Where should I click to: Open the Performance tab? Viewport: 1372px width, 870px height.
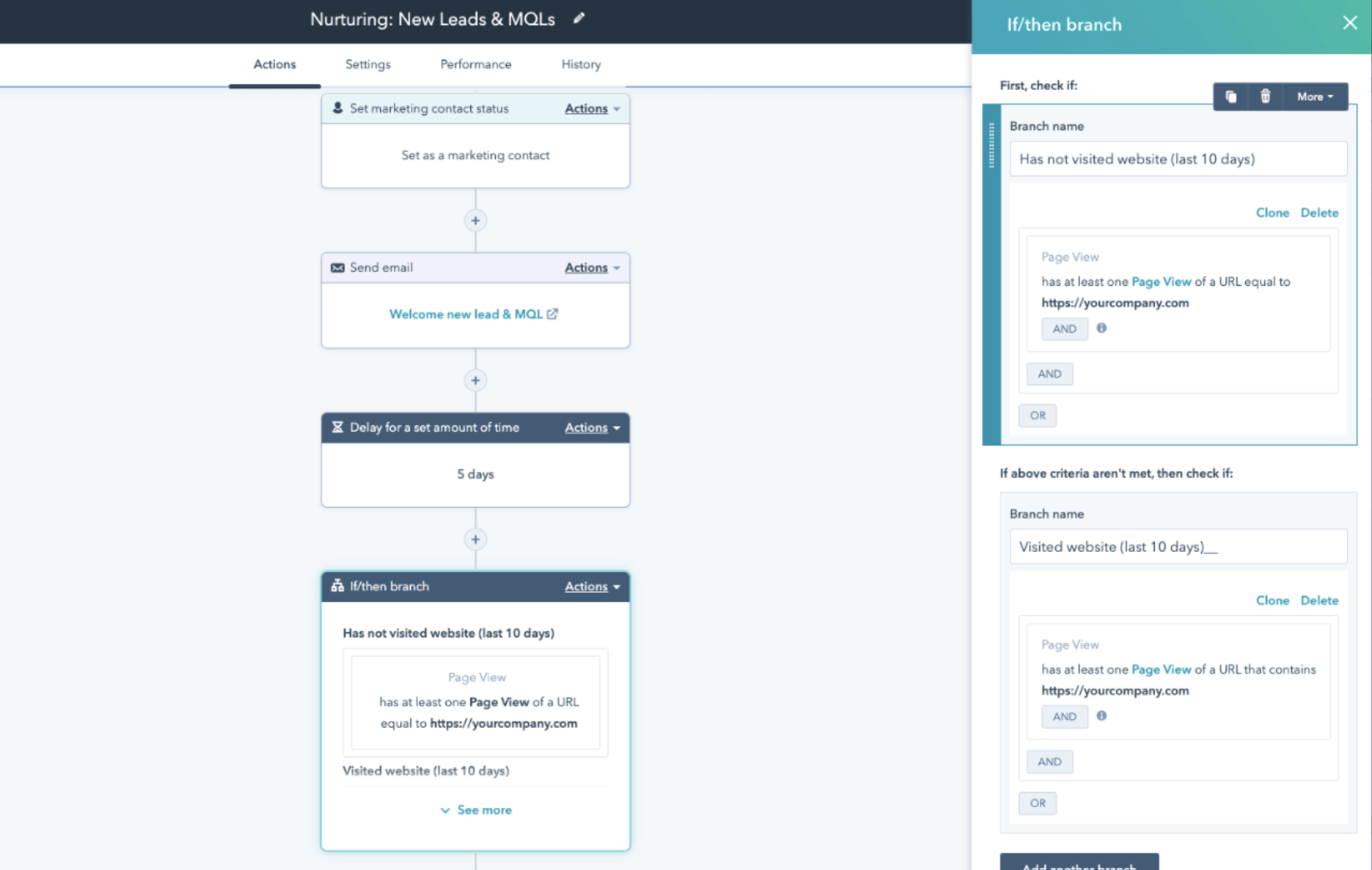475,64
